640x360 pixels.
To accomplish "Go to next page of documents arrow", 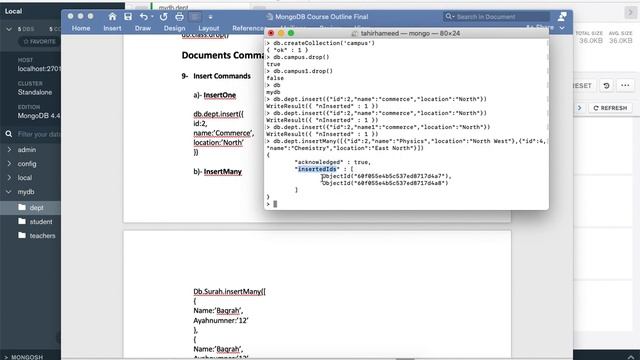I will point(580,108).
